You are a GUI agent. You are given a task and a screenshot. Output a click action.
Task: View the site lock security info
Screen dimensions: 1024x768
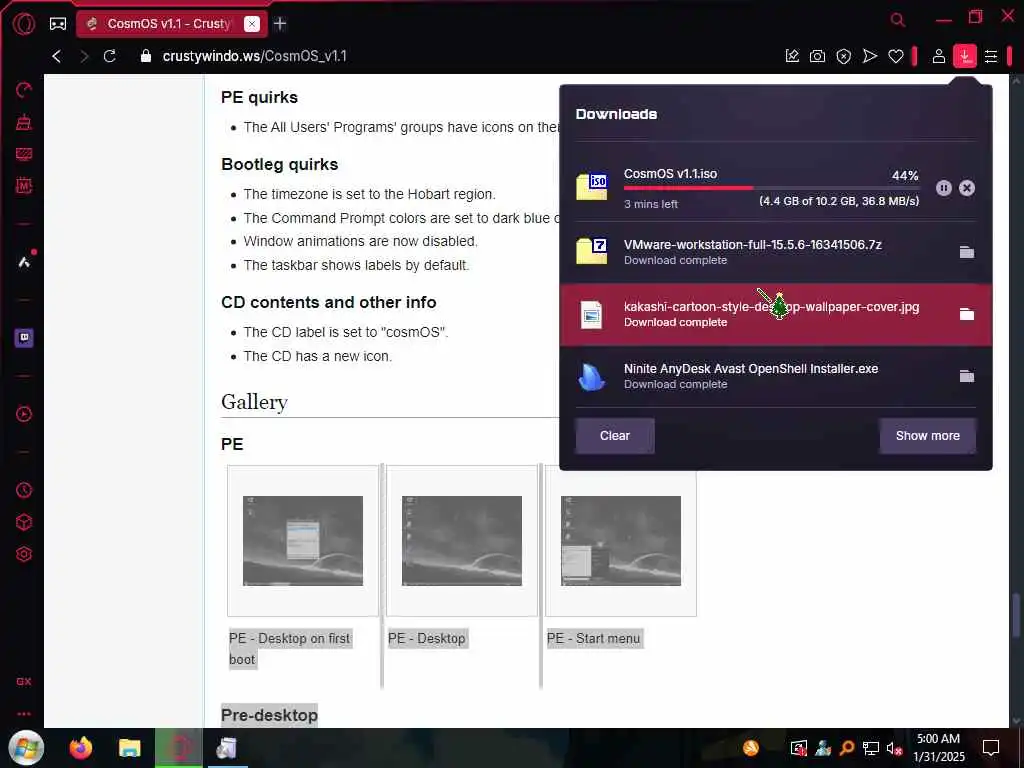coord(146,56)
